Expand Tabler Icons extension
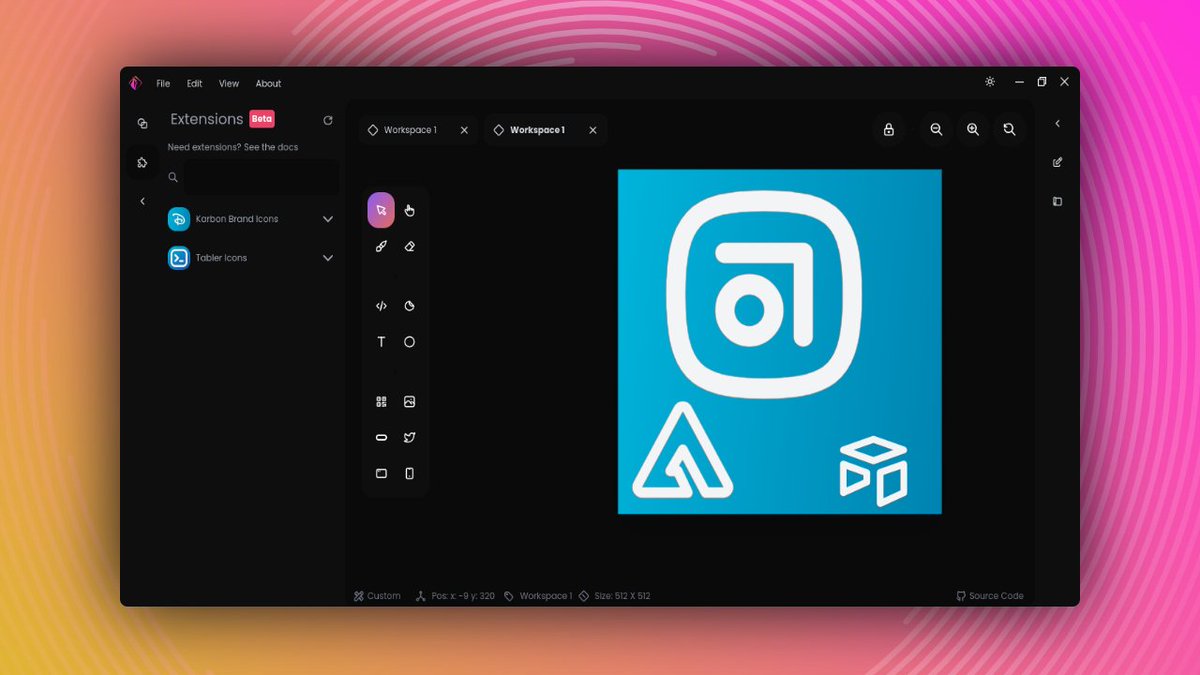 pos(328,258)
